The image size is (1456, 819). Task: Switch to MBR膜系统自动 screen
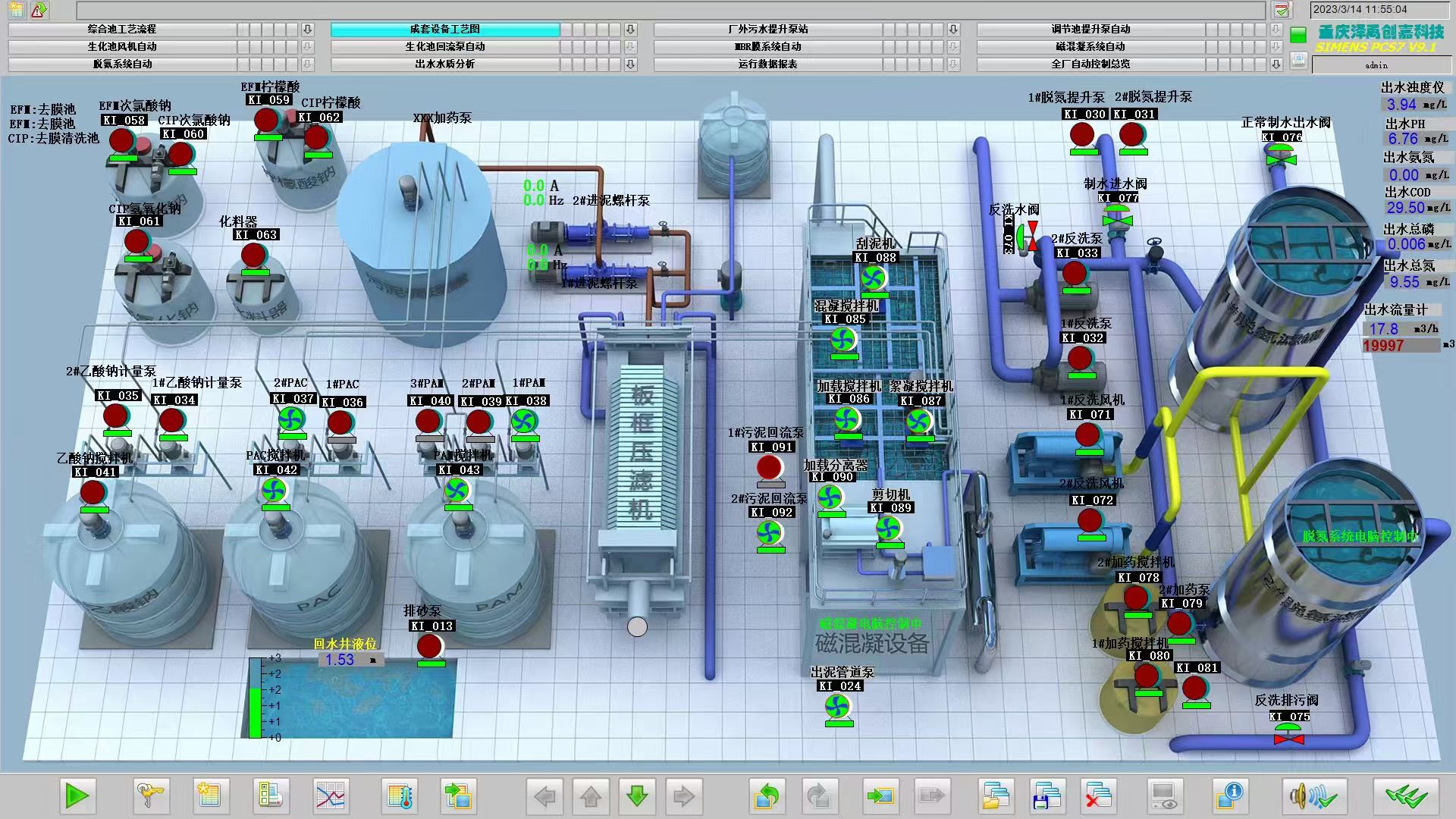[767, 47]
